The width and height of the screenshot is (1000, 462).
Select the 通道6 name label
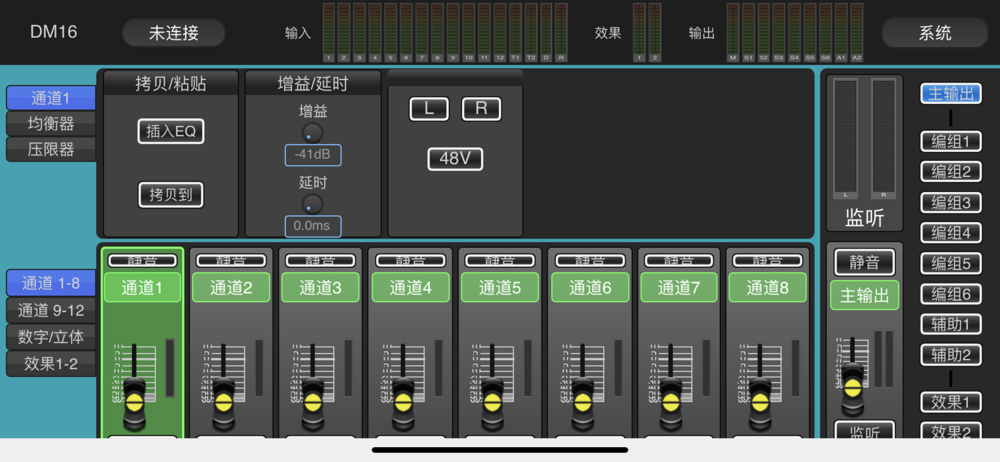[591, 288]
